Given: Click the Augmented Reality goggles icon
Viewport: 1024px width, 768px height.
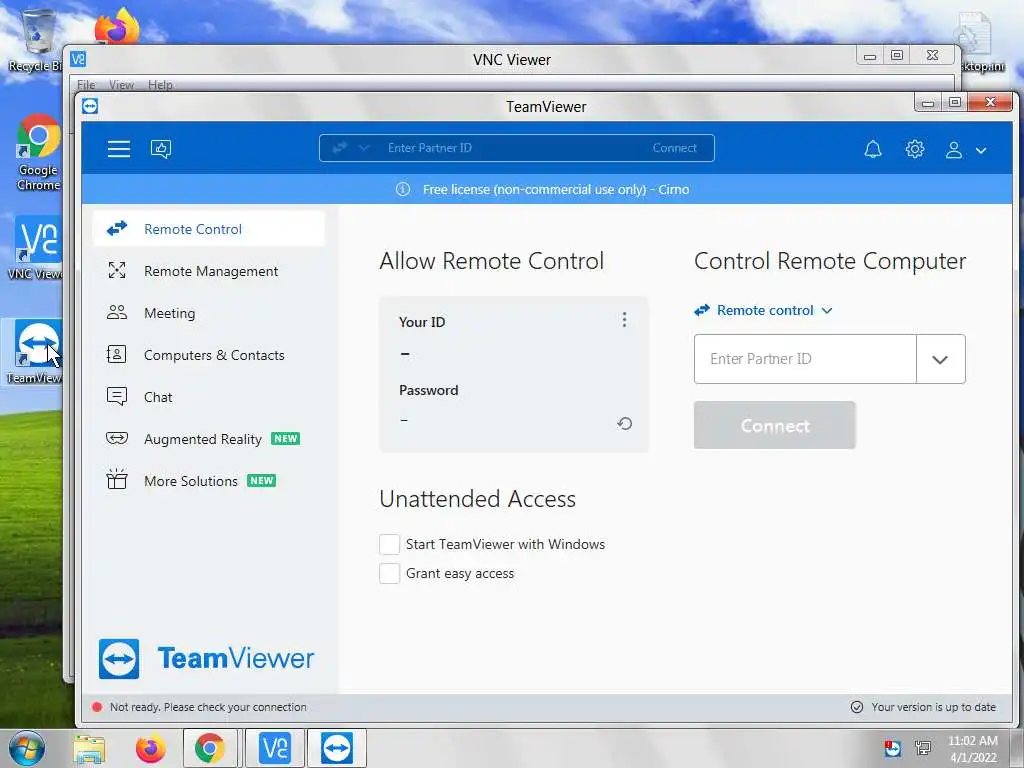Looking at the screenshot, I should pyautogui.click(x=117, y=438).
